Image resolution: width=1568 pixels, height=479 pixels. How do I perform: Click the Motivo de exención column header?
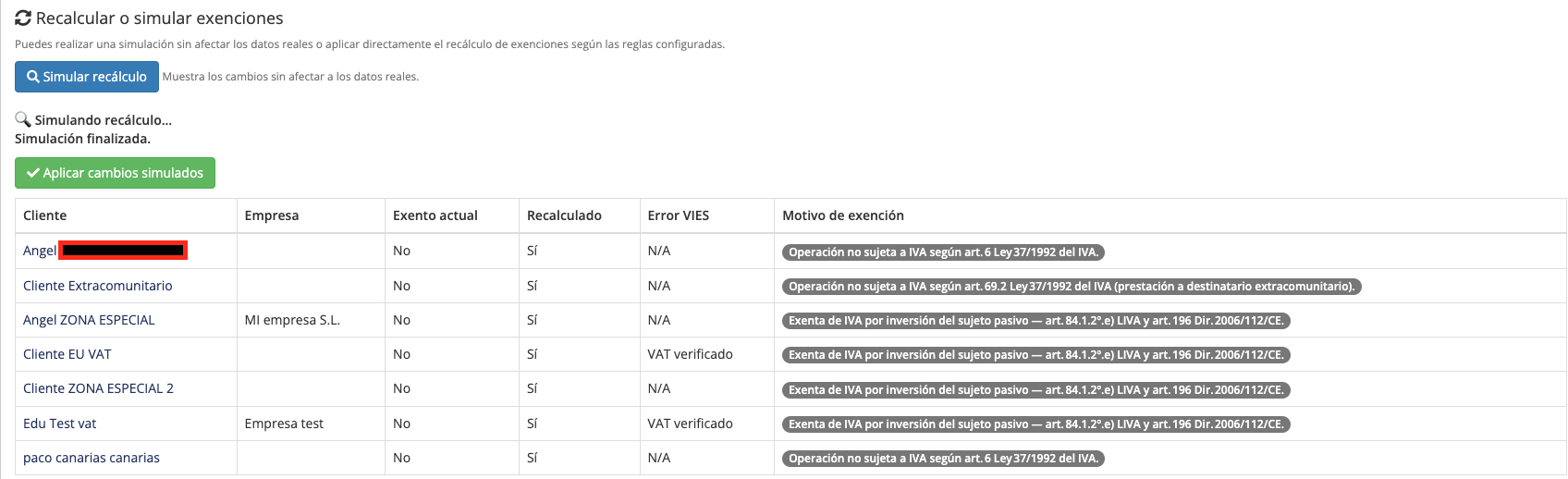[843, 215]
